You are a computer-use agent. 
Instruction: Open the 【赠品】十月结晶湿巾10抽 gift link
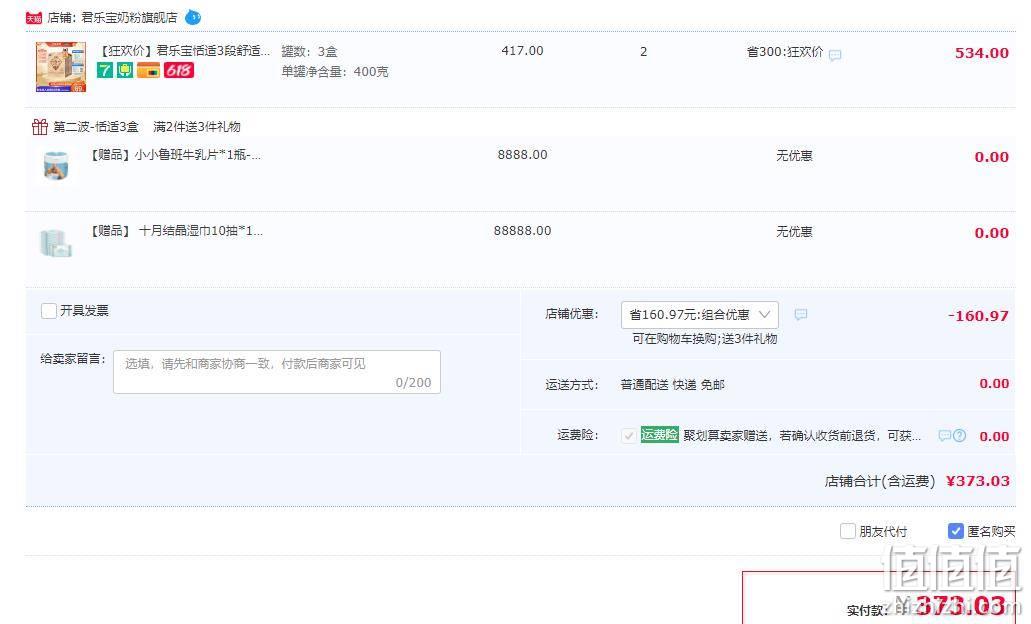pyautogui.click(x=176, y=231)
